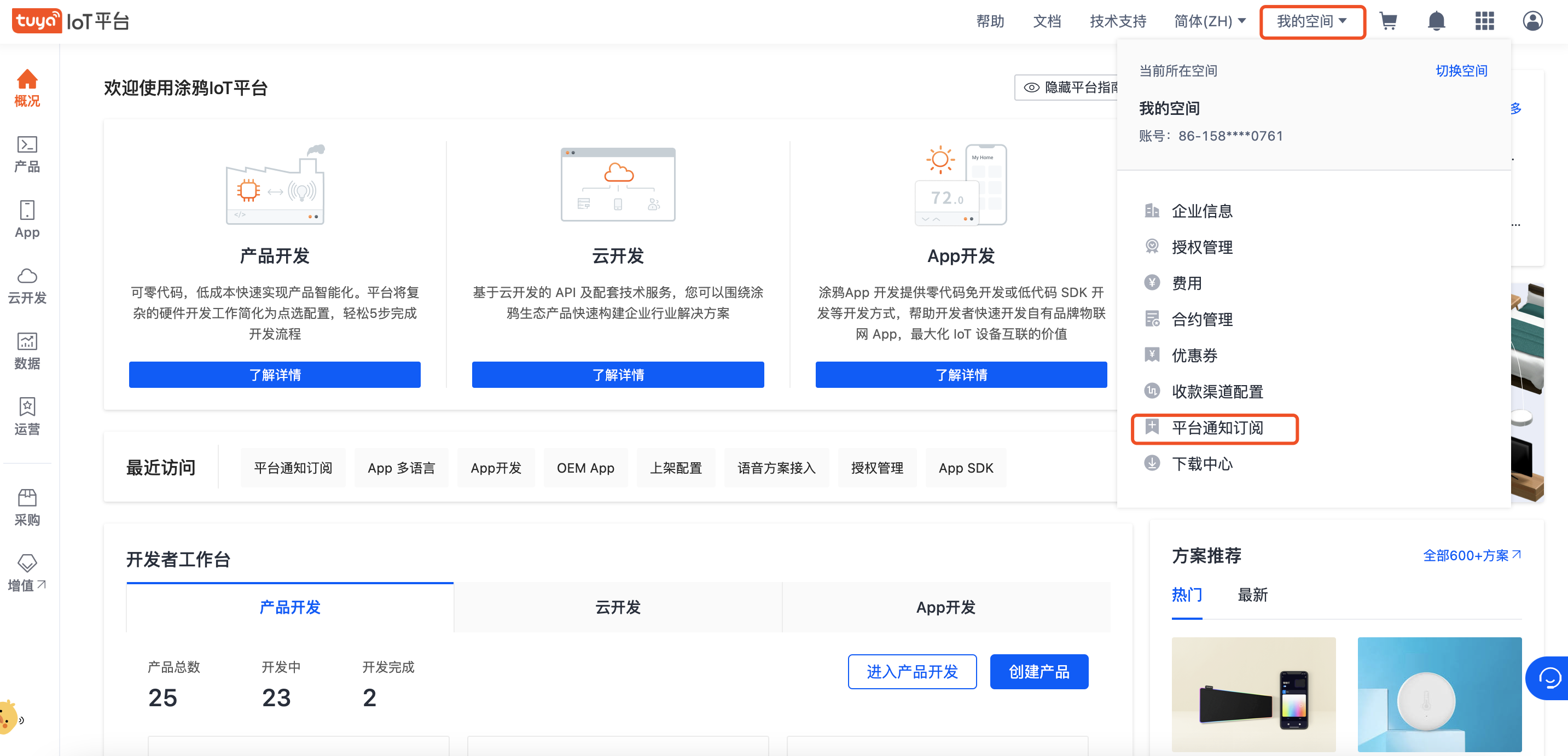Click the 费用 yen coin icon

coord(1152,282)
